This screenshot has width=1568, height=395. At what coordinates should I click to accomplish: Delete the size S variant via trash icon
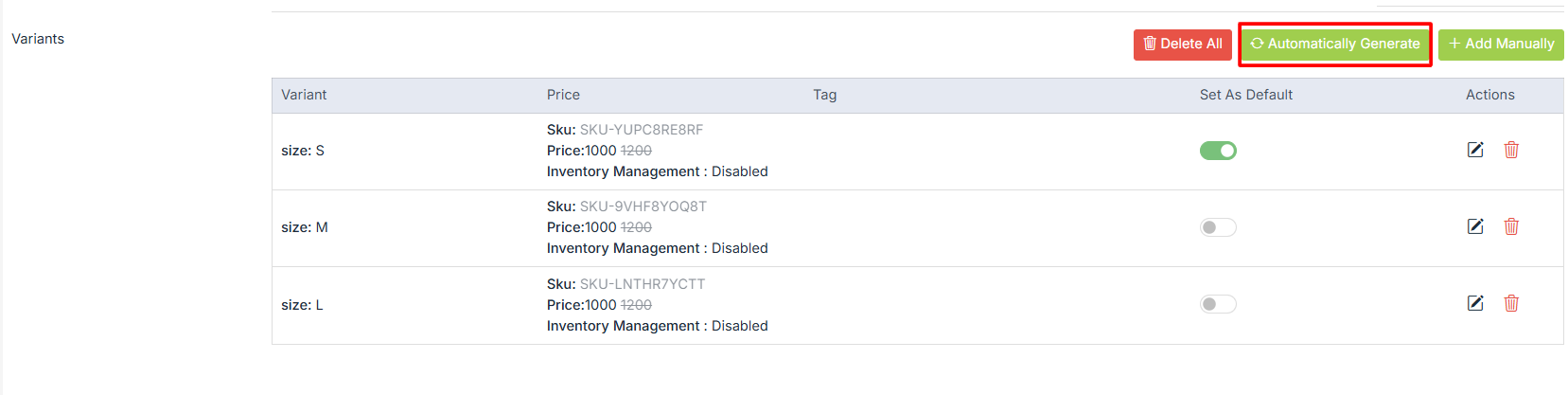pos(1511,150)
